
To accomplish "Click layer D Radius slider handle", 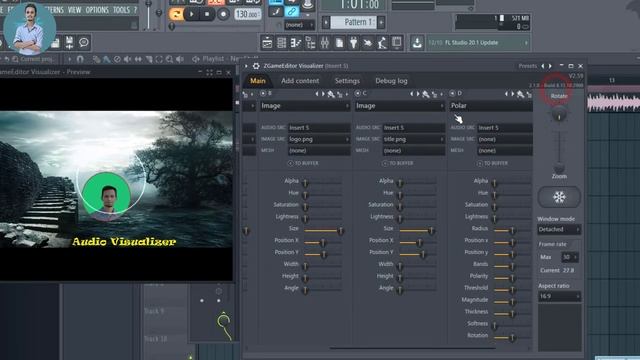I will [x=512, y=231].
